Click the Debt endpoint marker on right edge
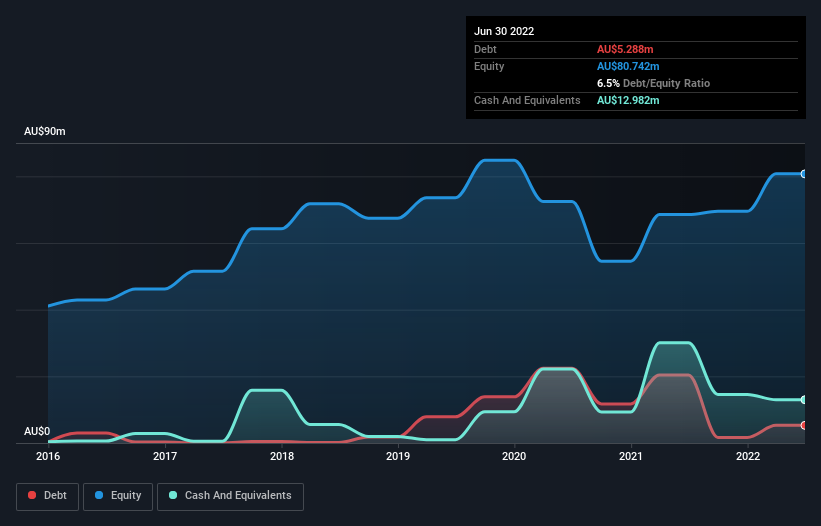 tap(804, 426)
